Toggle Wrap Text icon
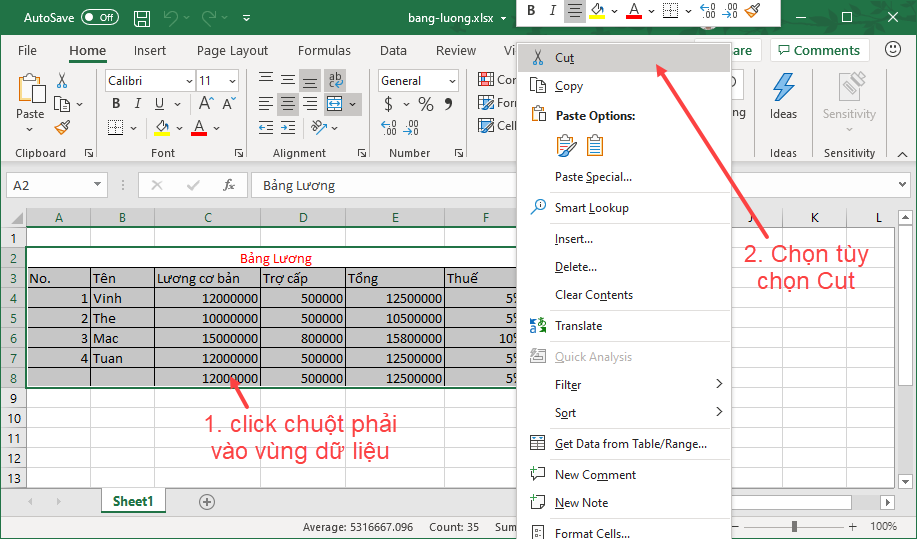Screen dimensions: 917x539 (x=335, y=80)
